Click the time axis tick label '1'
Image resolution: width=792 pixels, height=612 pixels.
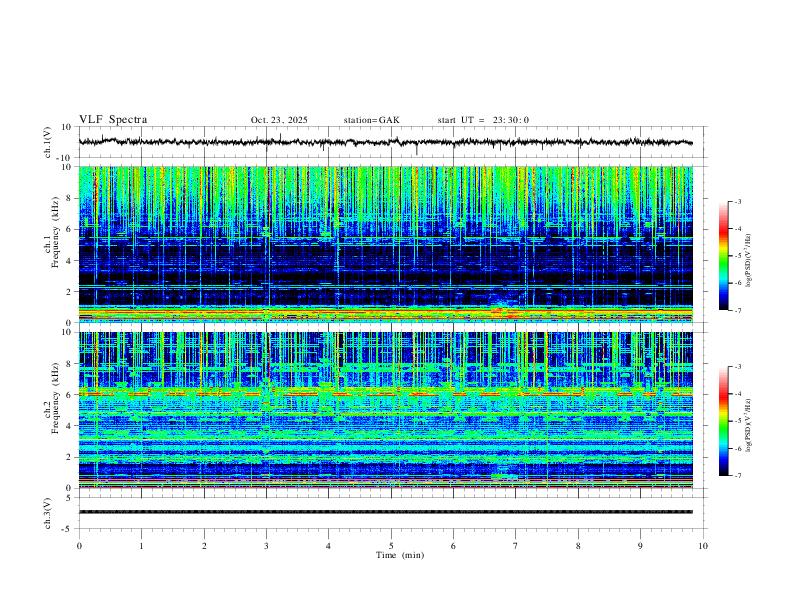(x=141, y=546)
